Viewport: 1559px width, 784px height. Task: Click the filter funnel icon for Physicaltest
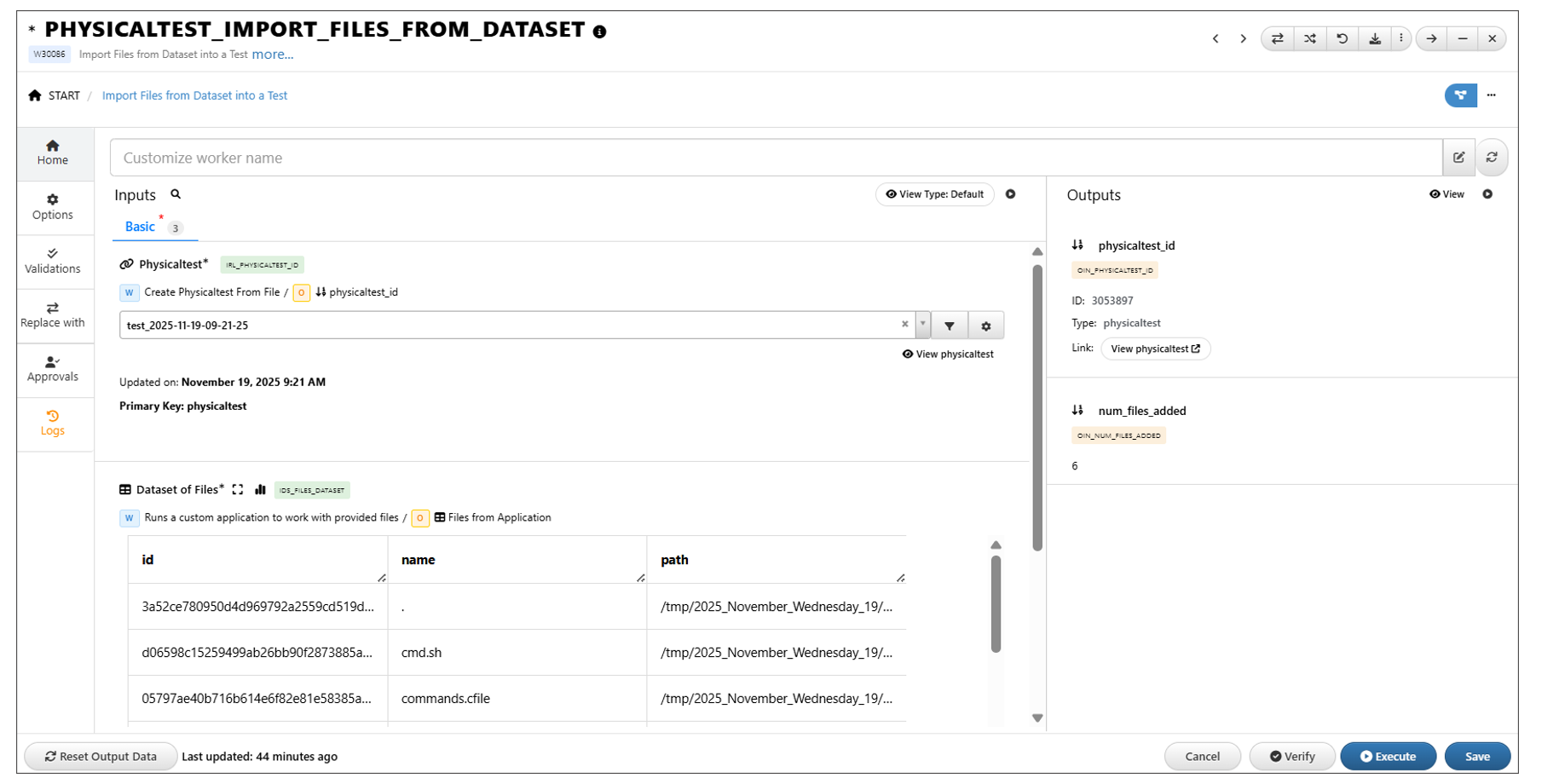949,326
